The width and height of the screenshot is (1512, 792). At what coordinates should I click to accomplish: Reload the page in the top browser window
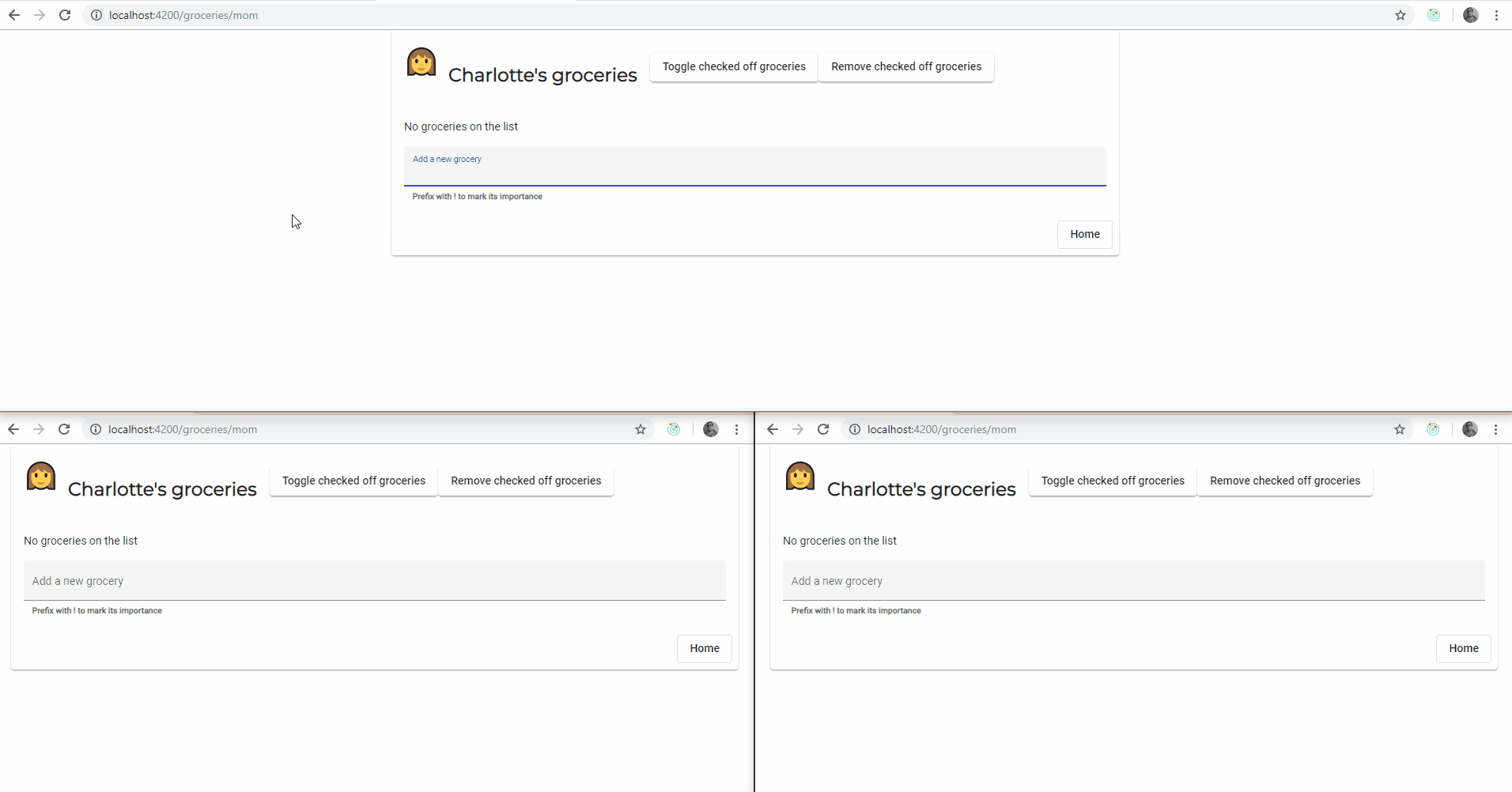65,15
